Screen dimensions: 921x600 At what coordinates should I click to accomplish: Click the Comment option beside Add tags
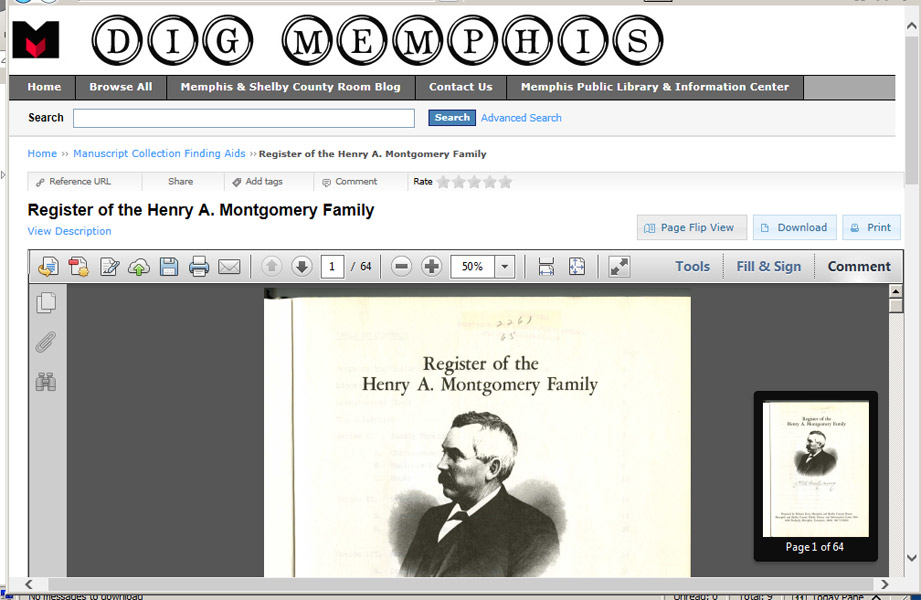click(349, 182)
